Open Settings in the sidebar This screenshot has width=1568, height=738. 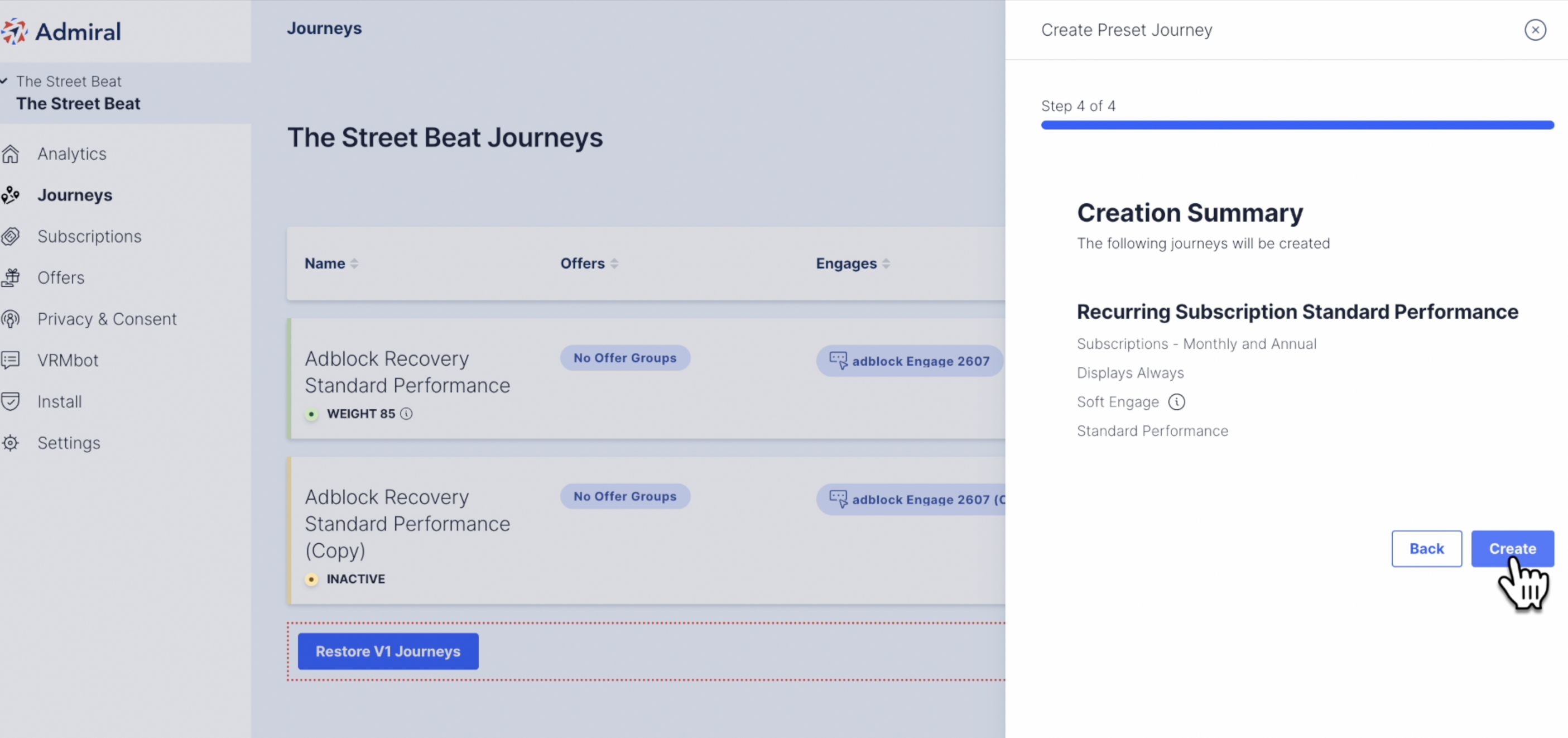tap(69, 443)
